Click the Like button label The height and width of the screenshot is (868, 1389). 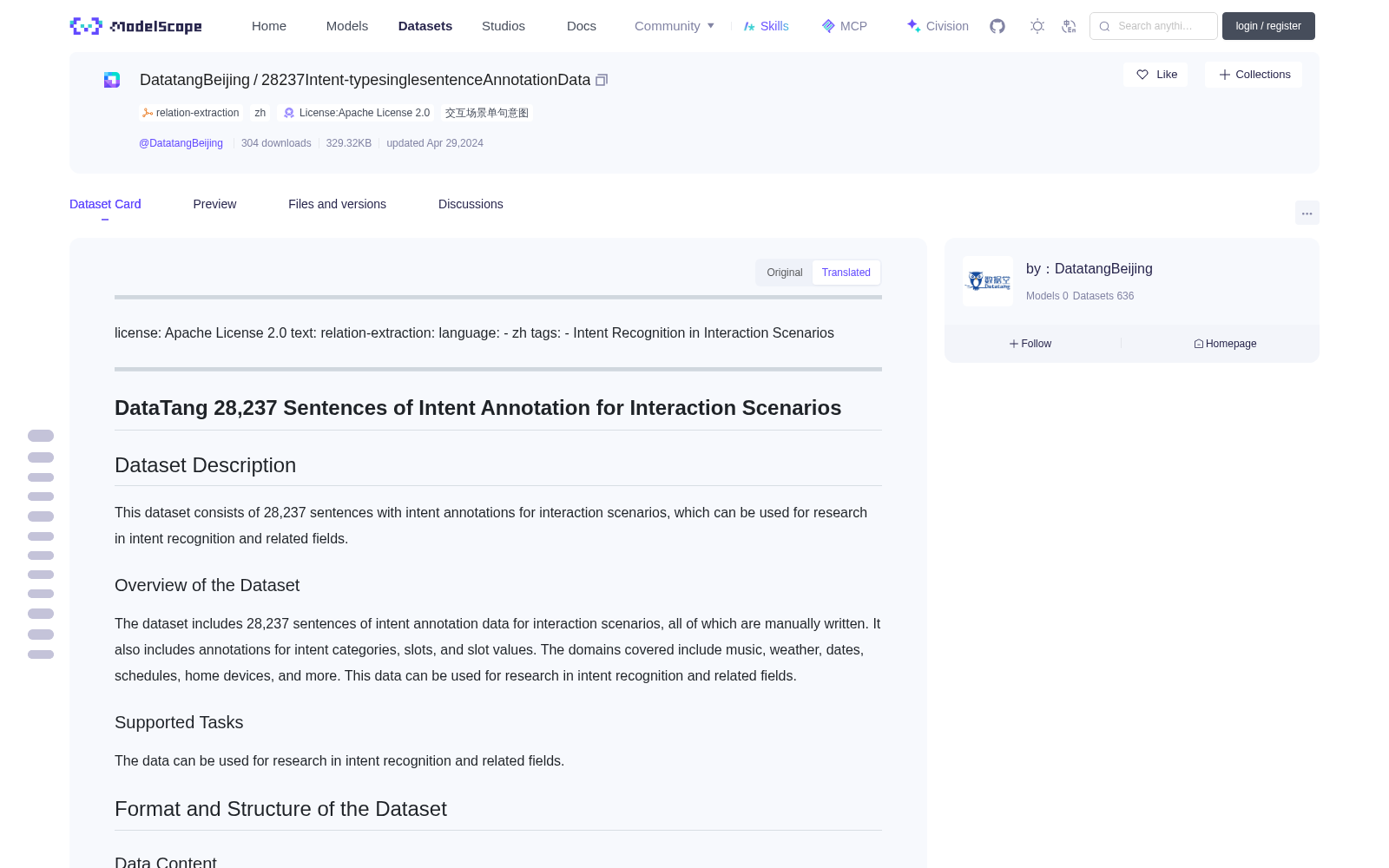pyautogui.click(x=1167, y=75)
